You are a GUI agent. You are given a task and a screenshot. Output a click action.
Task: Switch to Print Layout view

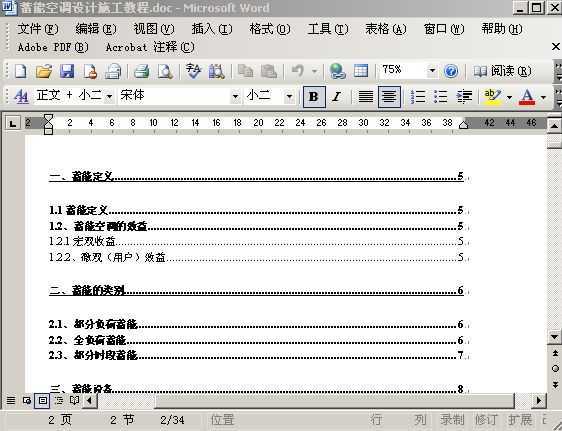[x=42, y=400]
